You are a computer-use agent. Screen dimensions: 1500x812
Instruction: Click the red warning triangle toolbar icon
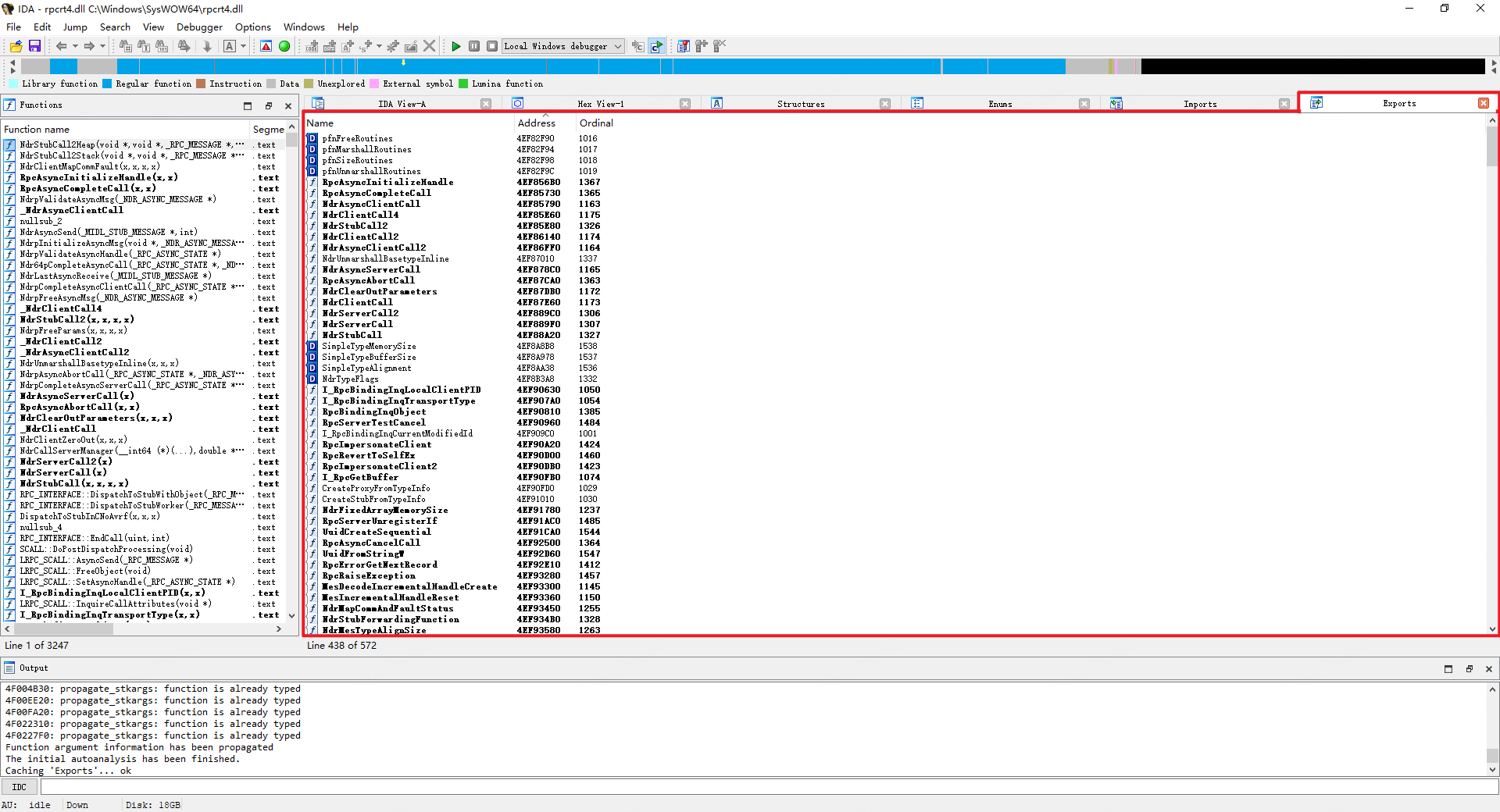[x=266, y=47]
